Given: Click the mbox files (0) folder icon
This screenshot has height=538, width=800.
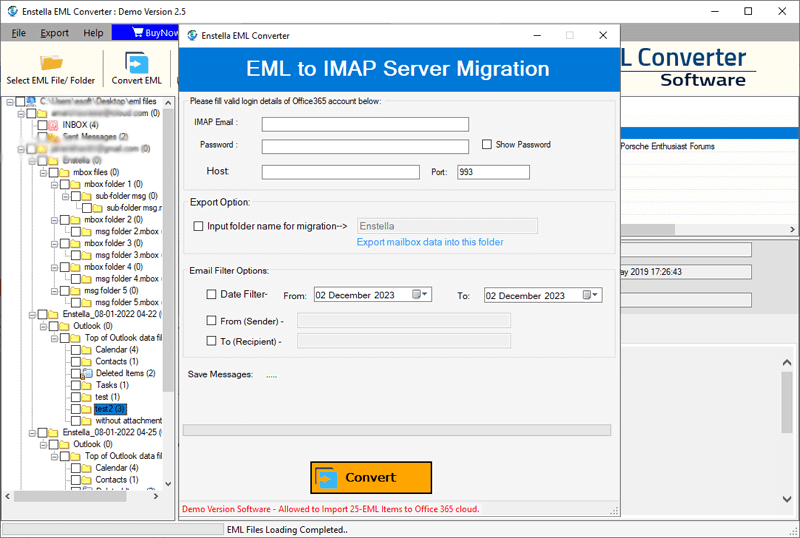Looking at the screenshot, I should pyautogui.click(x=64, y=173).
